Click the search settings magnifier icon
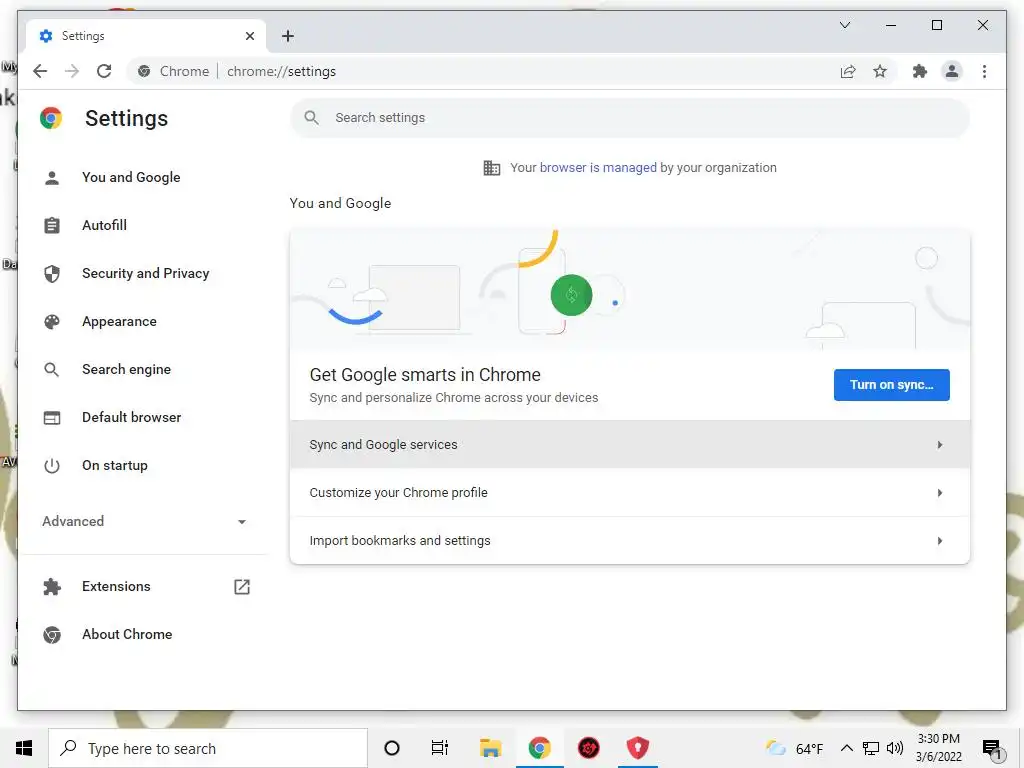 312,118
